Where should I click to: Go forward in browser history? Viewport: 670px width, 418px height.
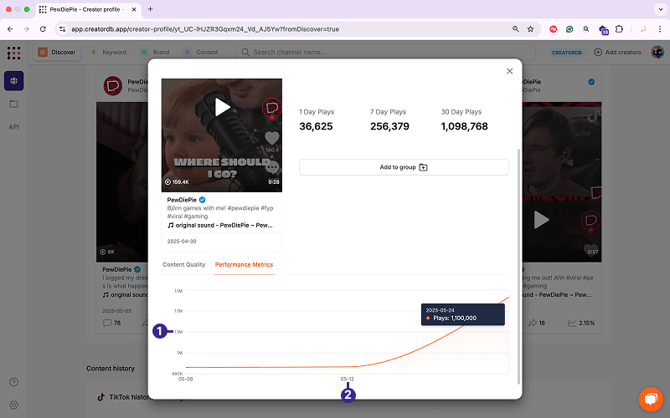(26, 29)
